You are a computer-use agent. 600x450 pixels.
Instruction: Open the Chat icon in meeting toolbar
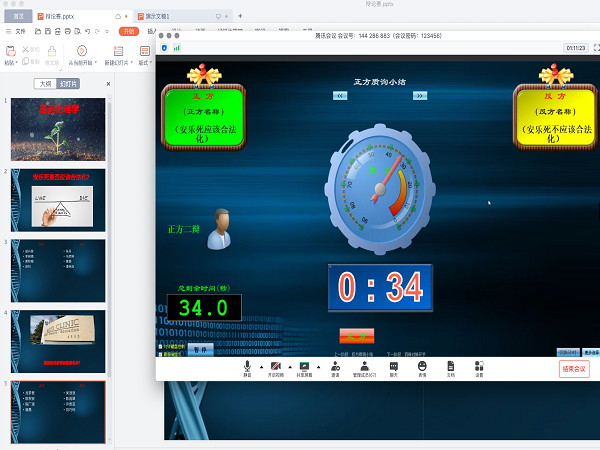[x=393, y=368]
